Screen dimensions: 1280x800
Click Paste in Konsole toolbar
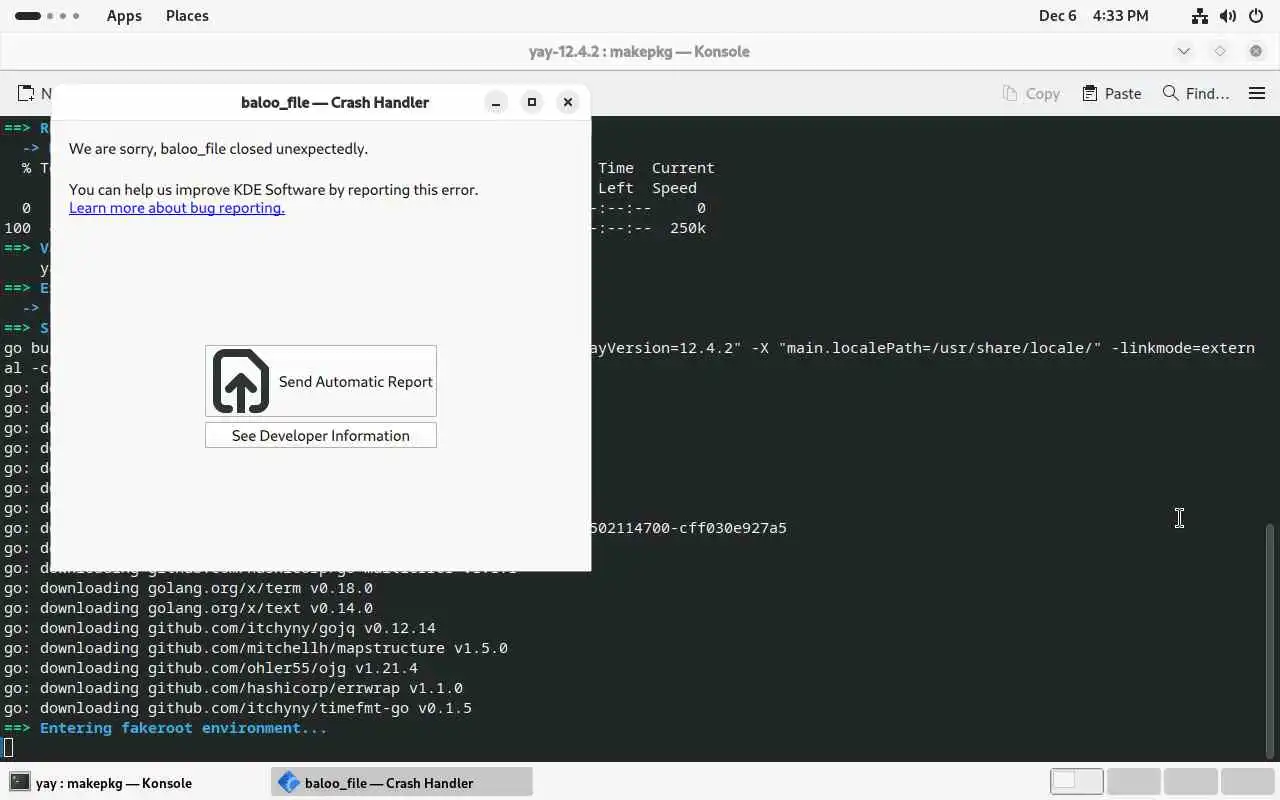1112,93
